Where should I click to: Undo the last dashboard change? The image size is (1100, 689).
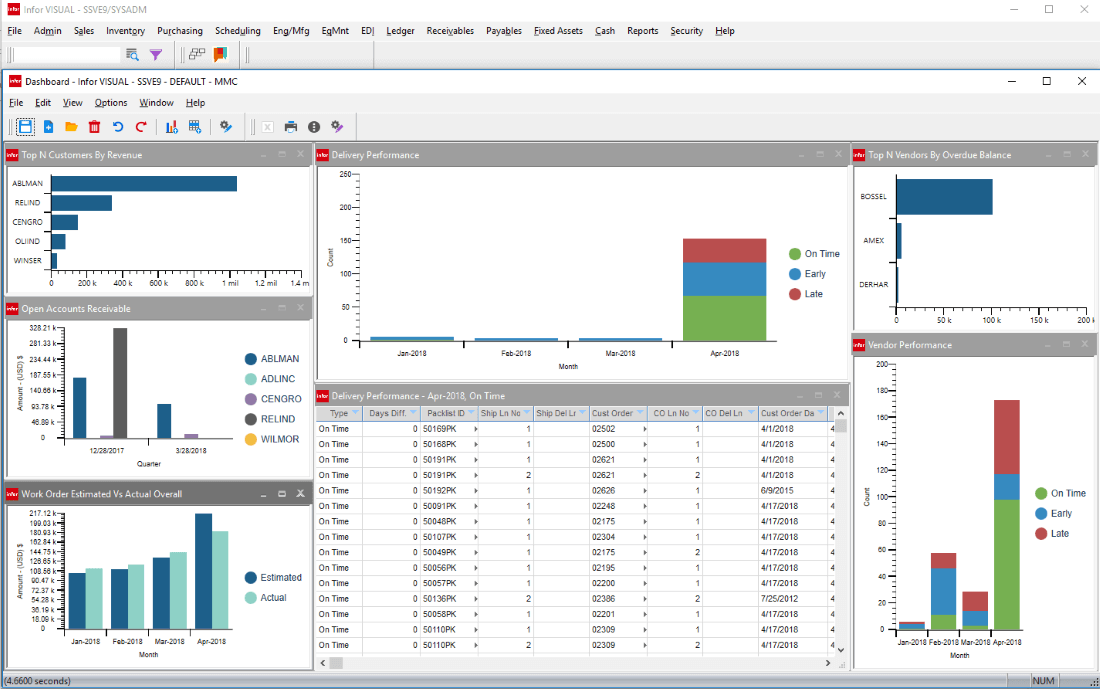point(118,127)
